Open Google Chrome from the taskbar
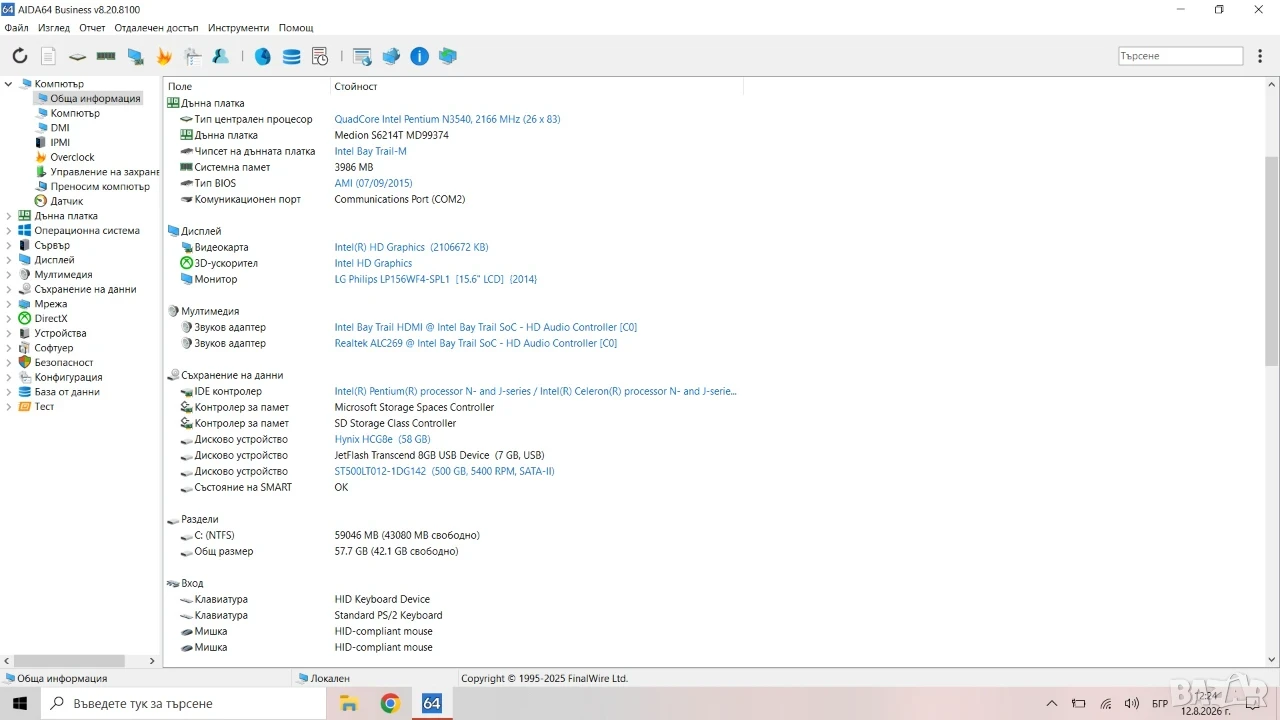The image size is (1280, 720). (x=390, y=703)
